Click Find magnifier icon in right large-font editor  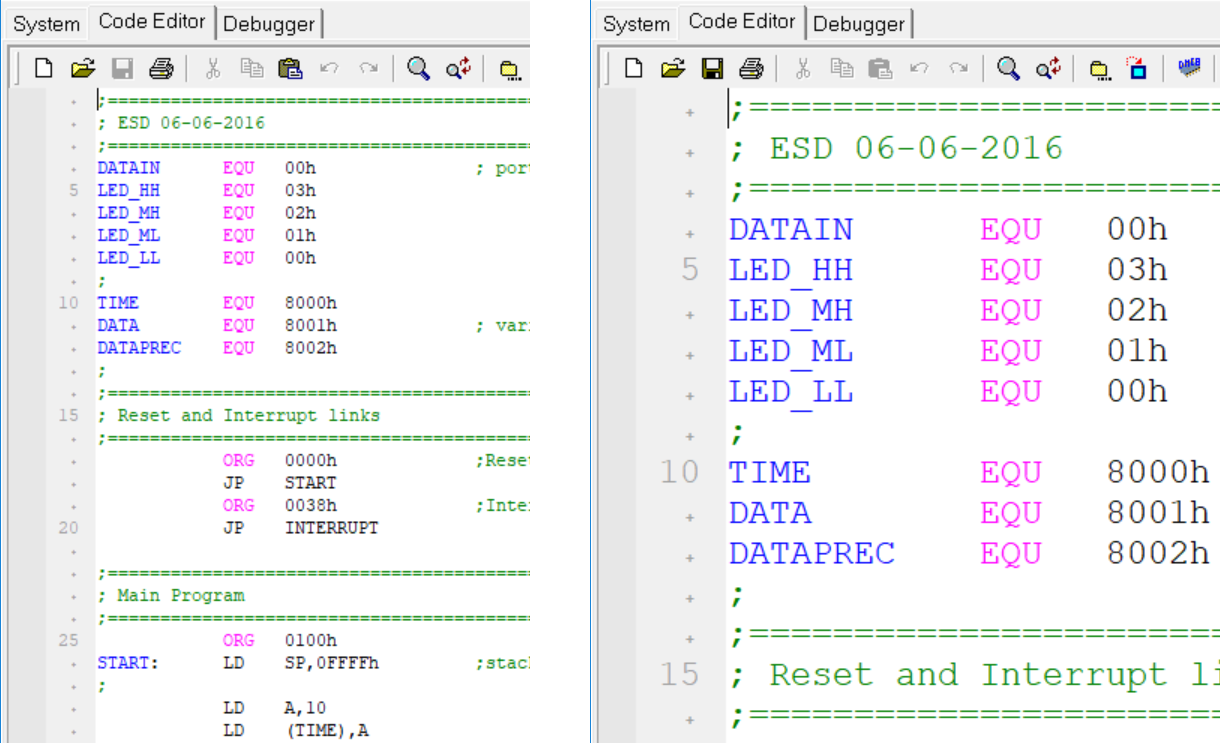1009,68
